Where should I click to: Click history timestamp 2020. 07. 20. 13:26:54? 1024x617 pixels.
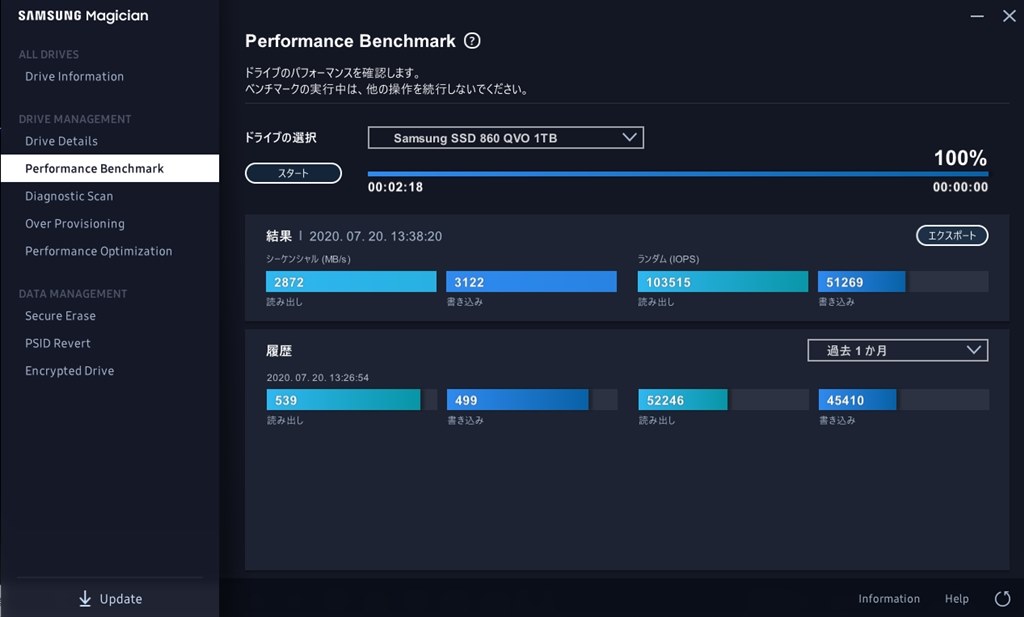(317, 377)
